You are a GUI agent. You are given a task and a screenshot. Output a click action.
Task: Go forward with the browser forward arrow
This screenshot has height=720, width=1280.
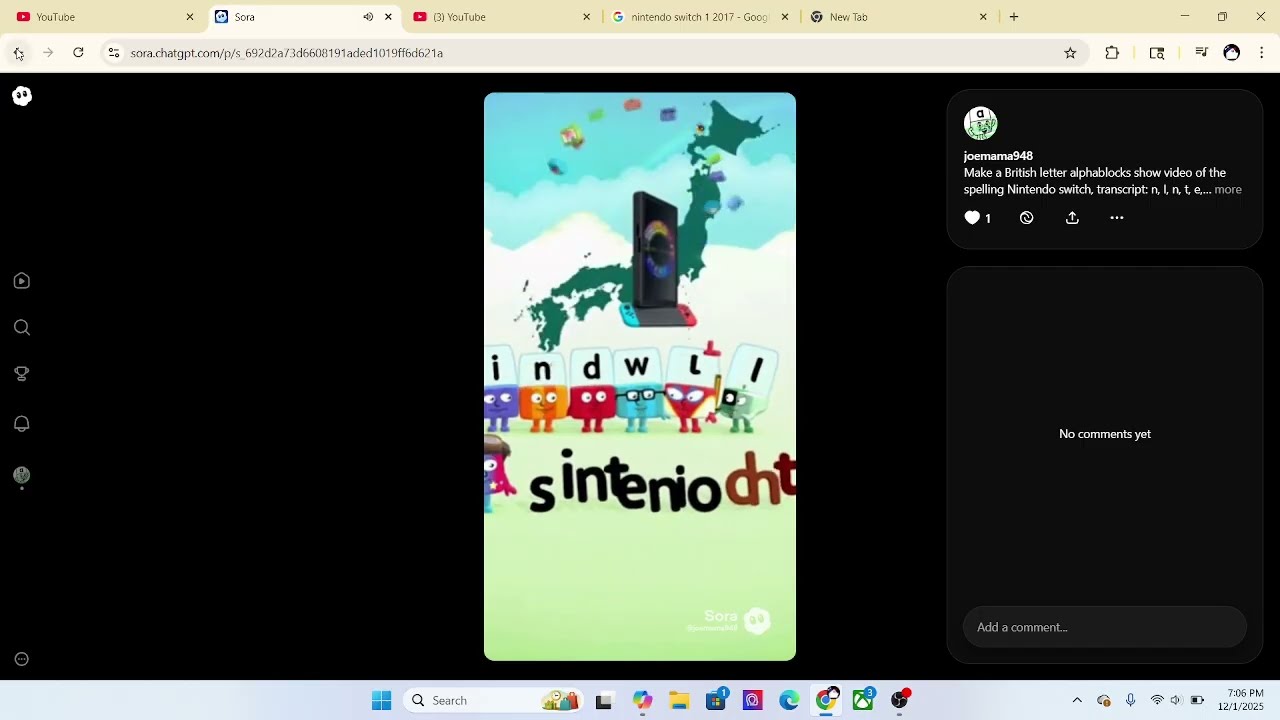tap(48, 53)
